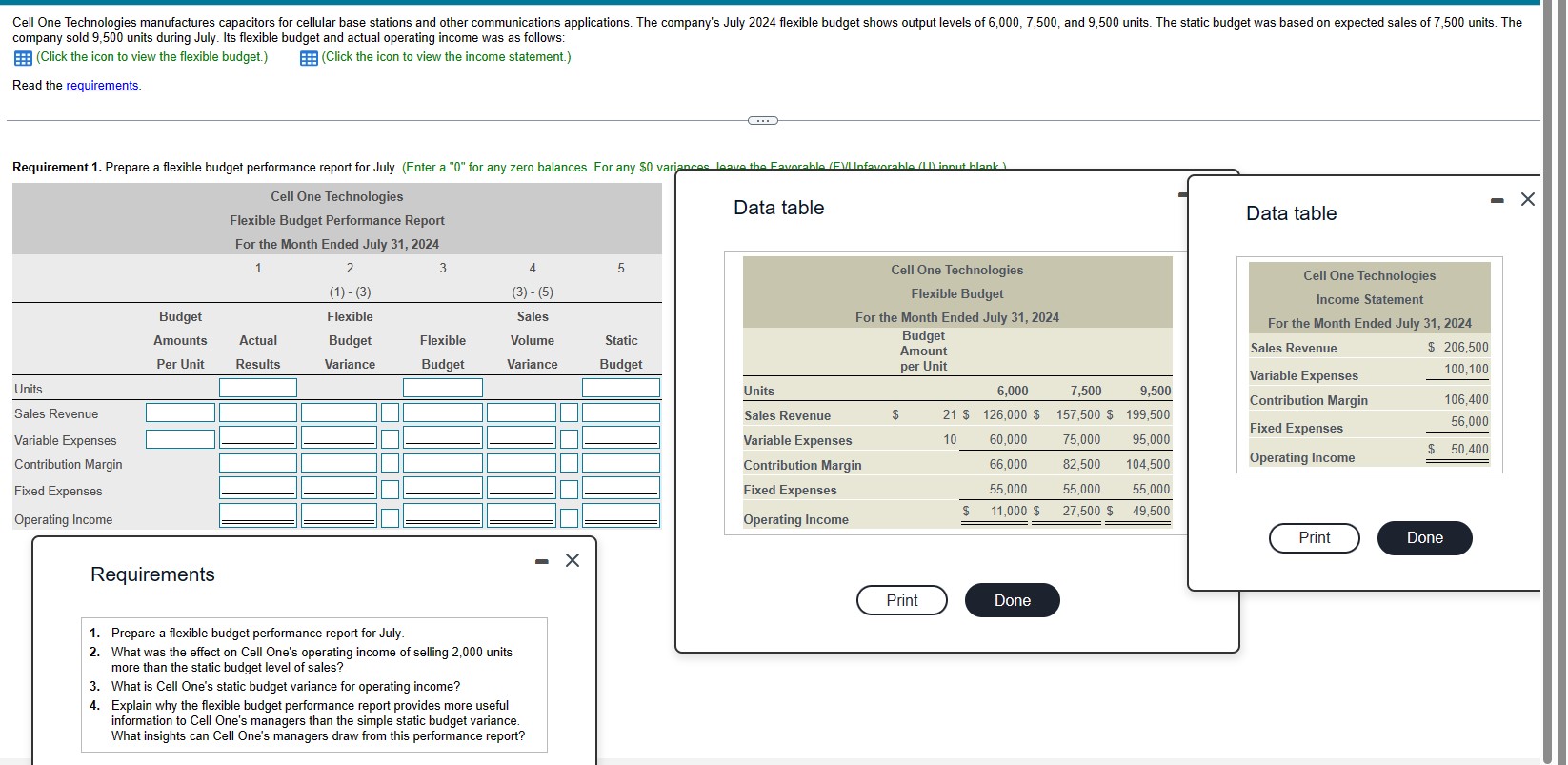Image resolution: width=1568 pixels, height=765 pixels.
Task: Open the requirements link
Action: click(102, 86)
